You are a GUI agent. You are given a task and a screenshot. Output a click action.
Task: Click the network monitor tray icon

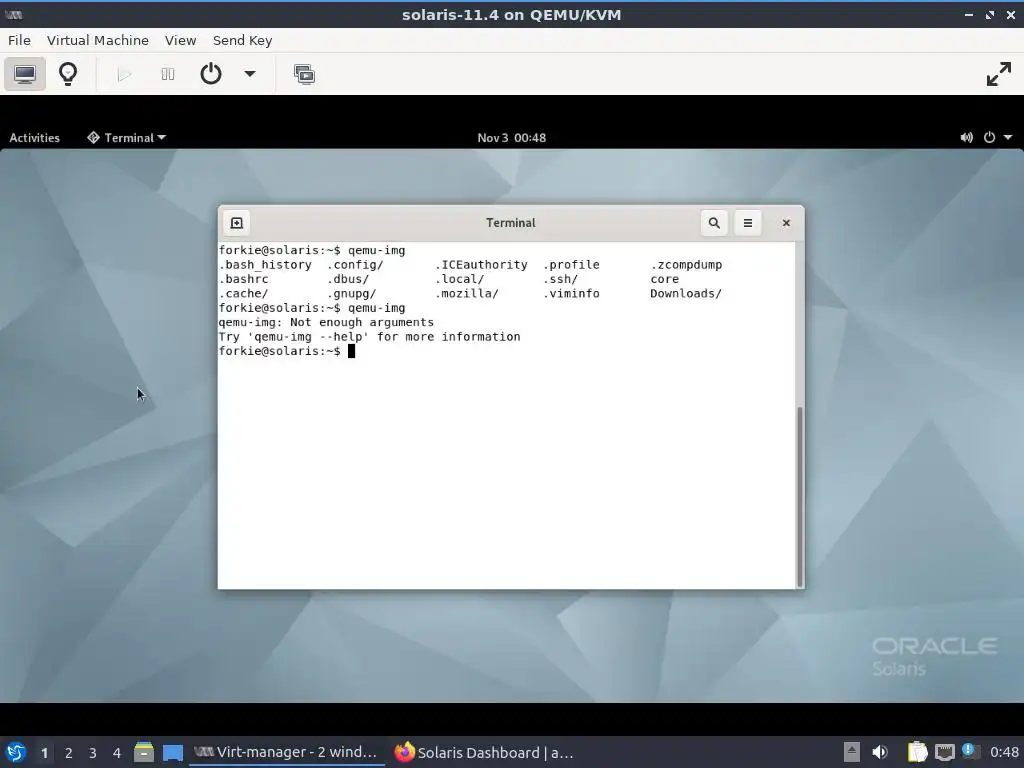tap(944, 752)
